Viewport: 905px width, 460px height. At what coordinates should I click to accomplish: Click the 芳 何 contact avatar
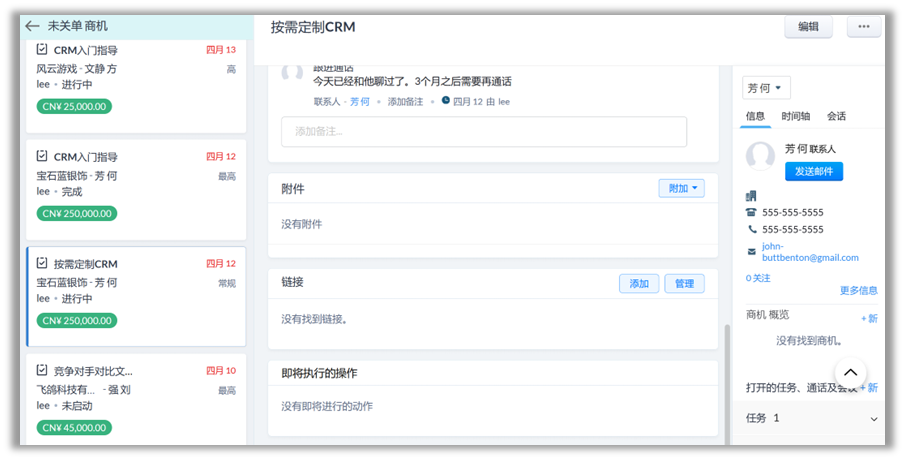761,156
